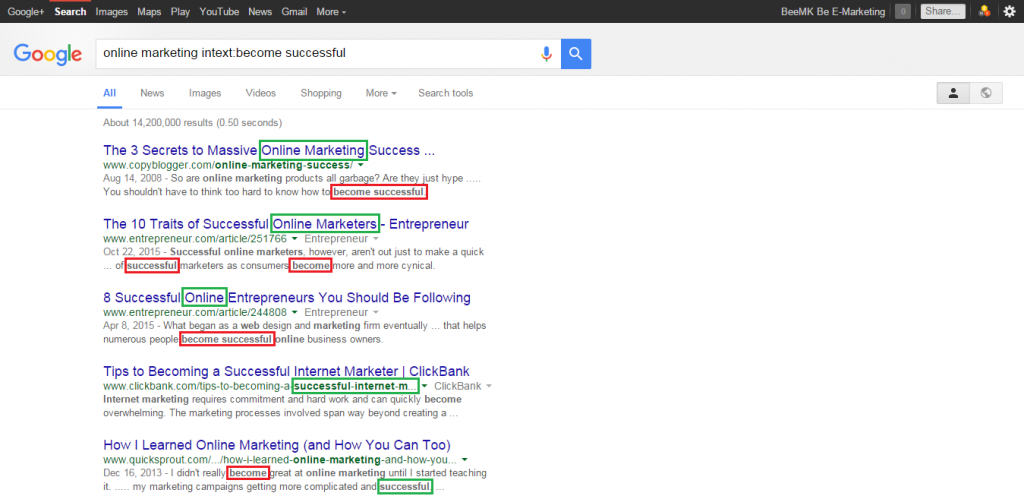Click the microphone voice search icon
1024x496 pixels.
(x=547, y=54)
